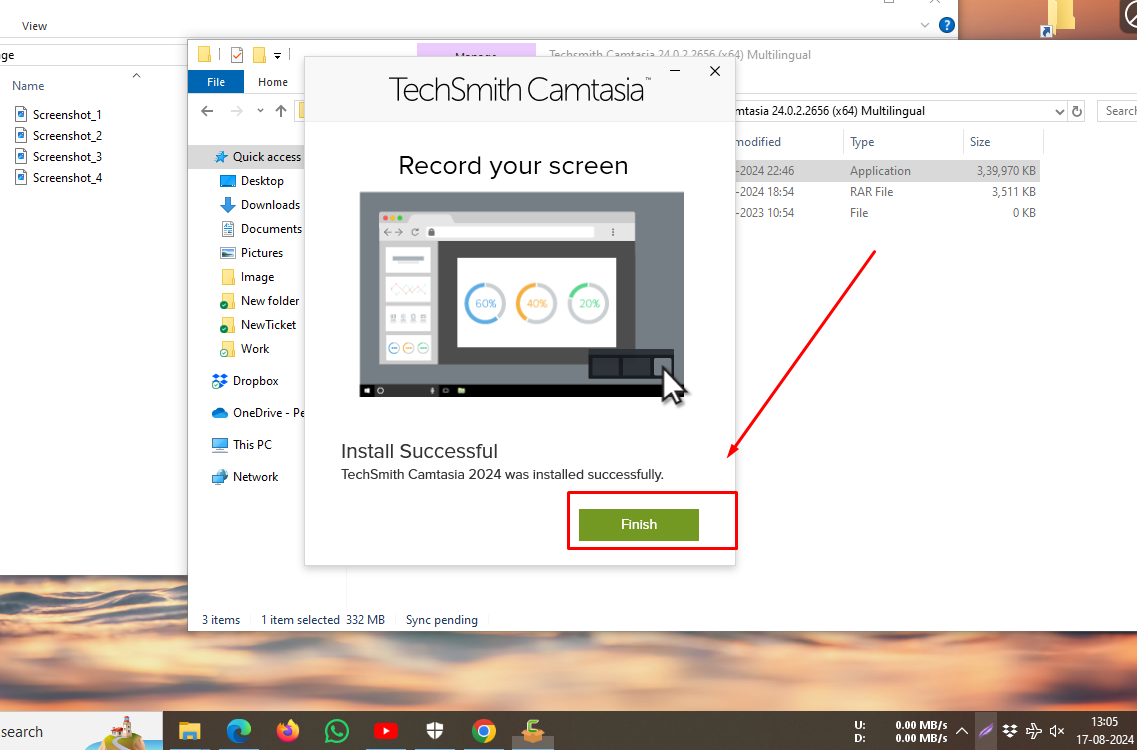Open Customize Quick Access Toolbar dropdown

click(277, 55)
